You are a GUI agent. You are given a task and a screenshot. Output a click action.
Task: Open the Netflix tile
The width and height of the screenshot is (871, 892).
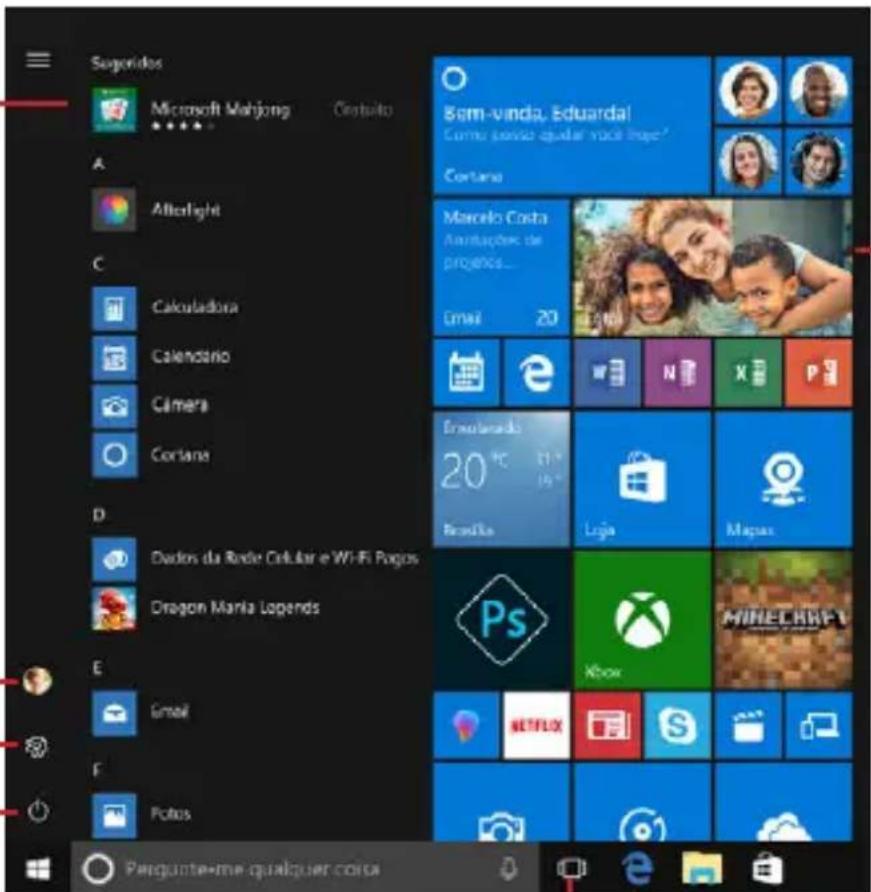[536, 724]
